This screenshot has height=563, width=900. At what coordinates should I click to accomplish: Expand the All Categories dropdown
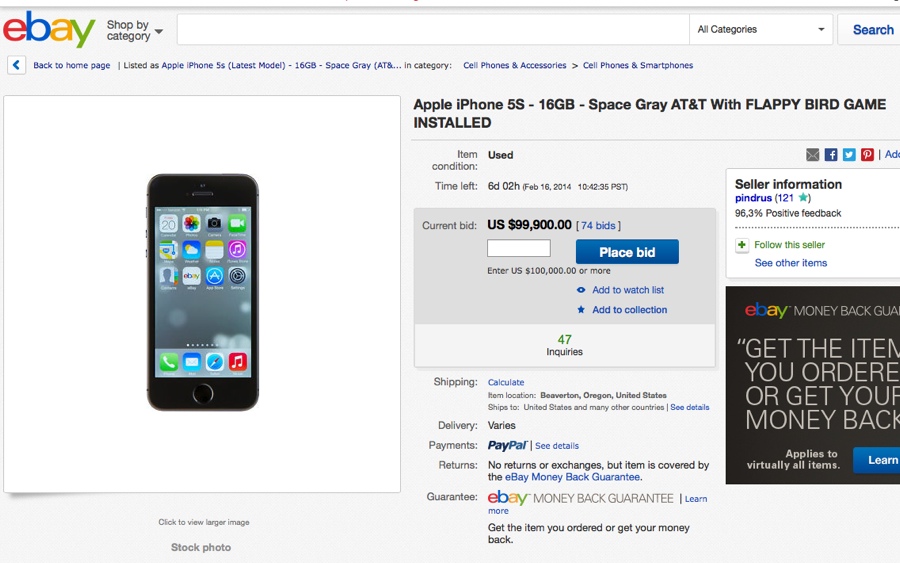[763, 30]
